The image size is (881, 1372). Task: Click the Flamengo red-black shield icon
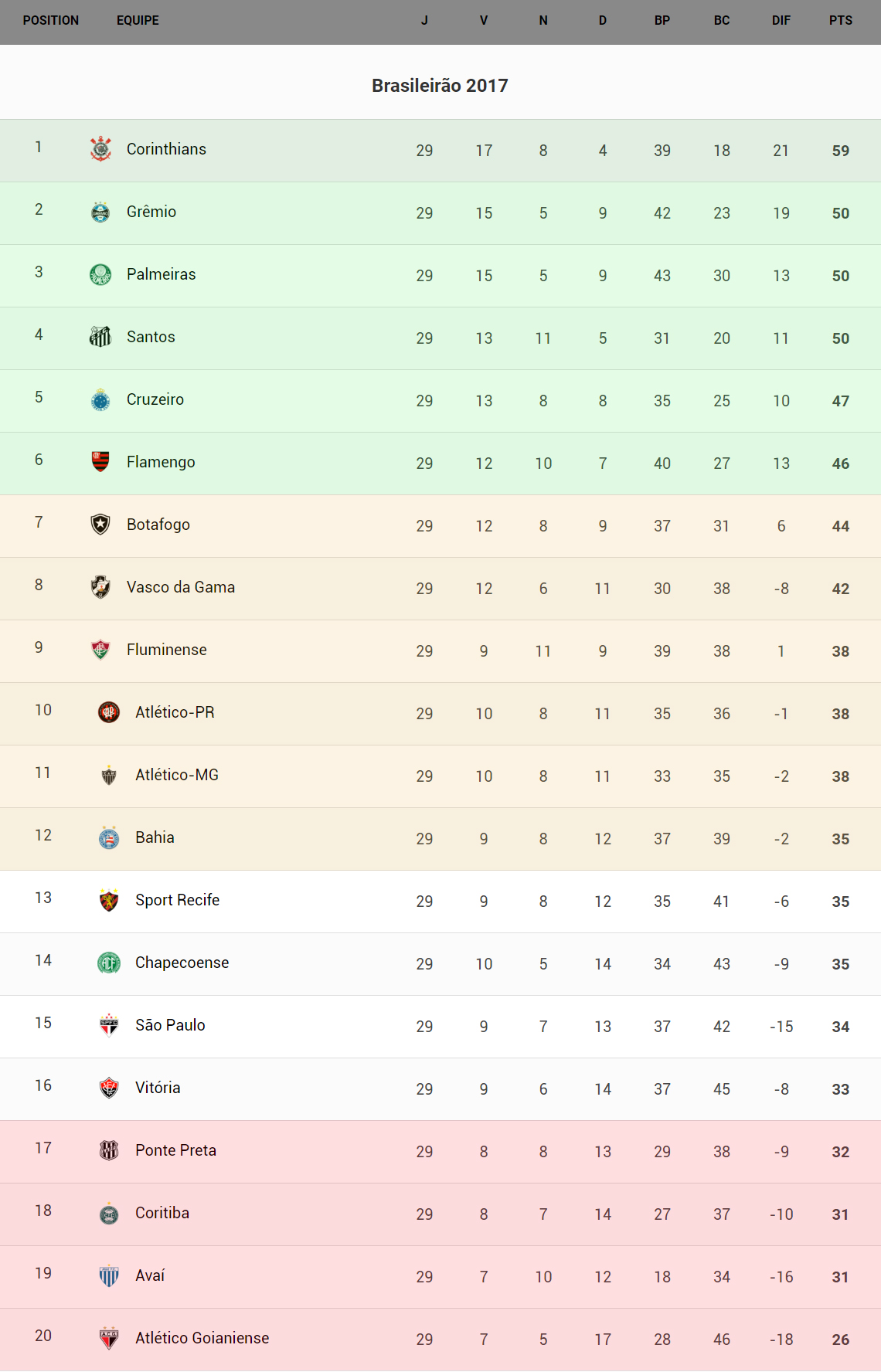(100, 462)
